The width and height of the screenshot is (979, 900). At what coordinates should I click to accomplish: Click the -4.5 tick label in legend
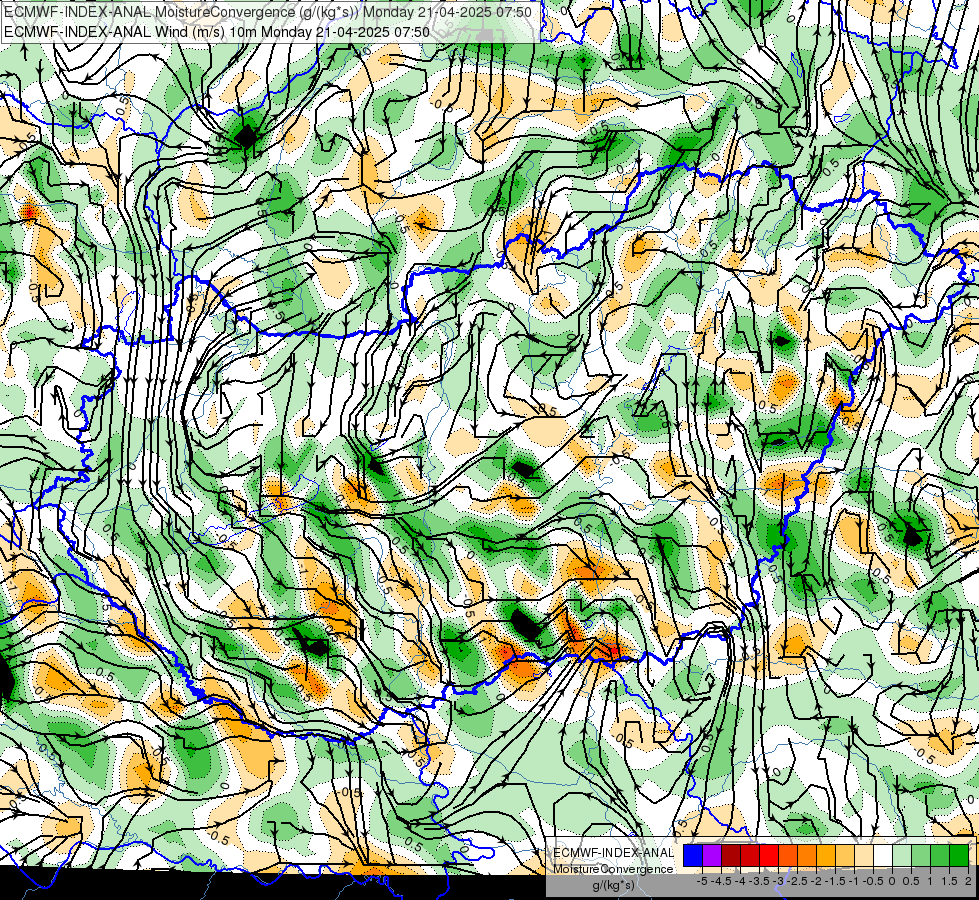721,881
